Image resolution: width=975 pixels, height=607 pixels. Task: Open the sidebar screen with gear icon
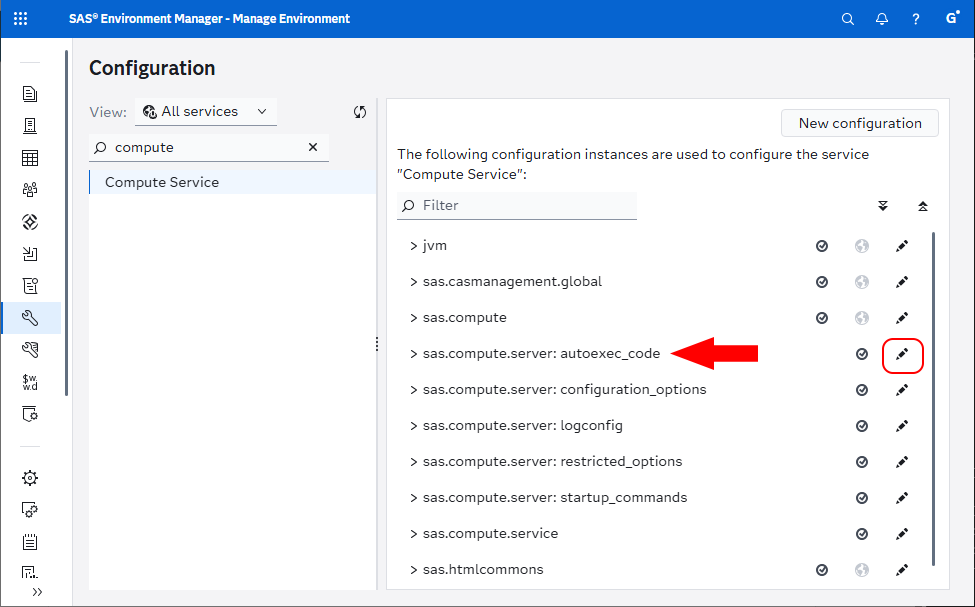click(30, 414)
